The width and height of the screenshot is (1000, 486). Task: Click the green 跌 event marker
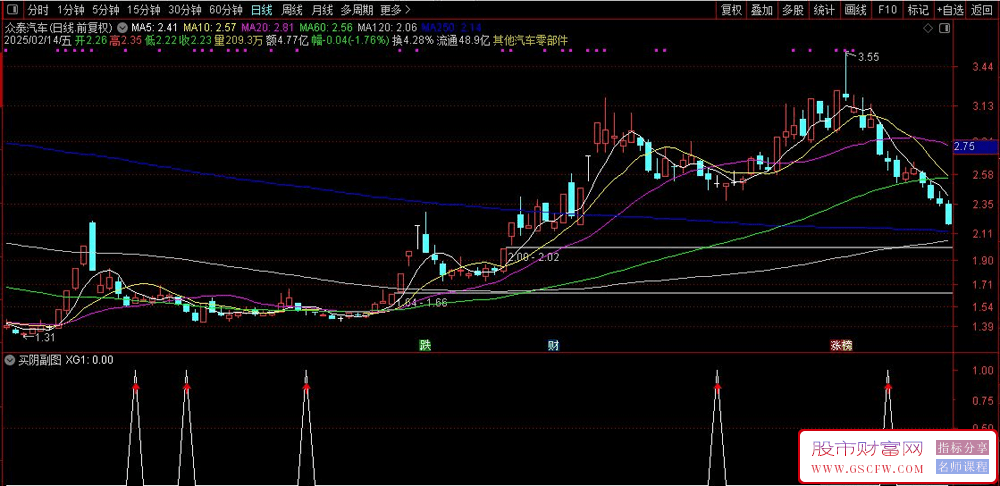tap(425, 346)
